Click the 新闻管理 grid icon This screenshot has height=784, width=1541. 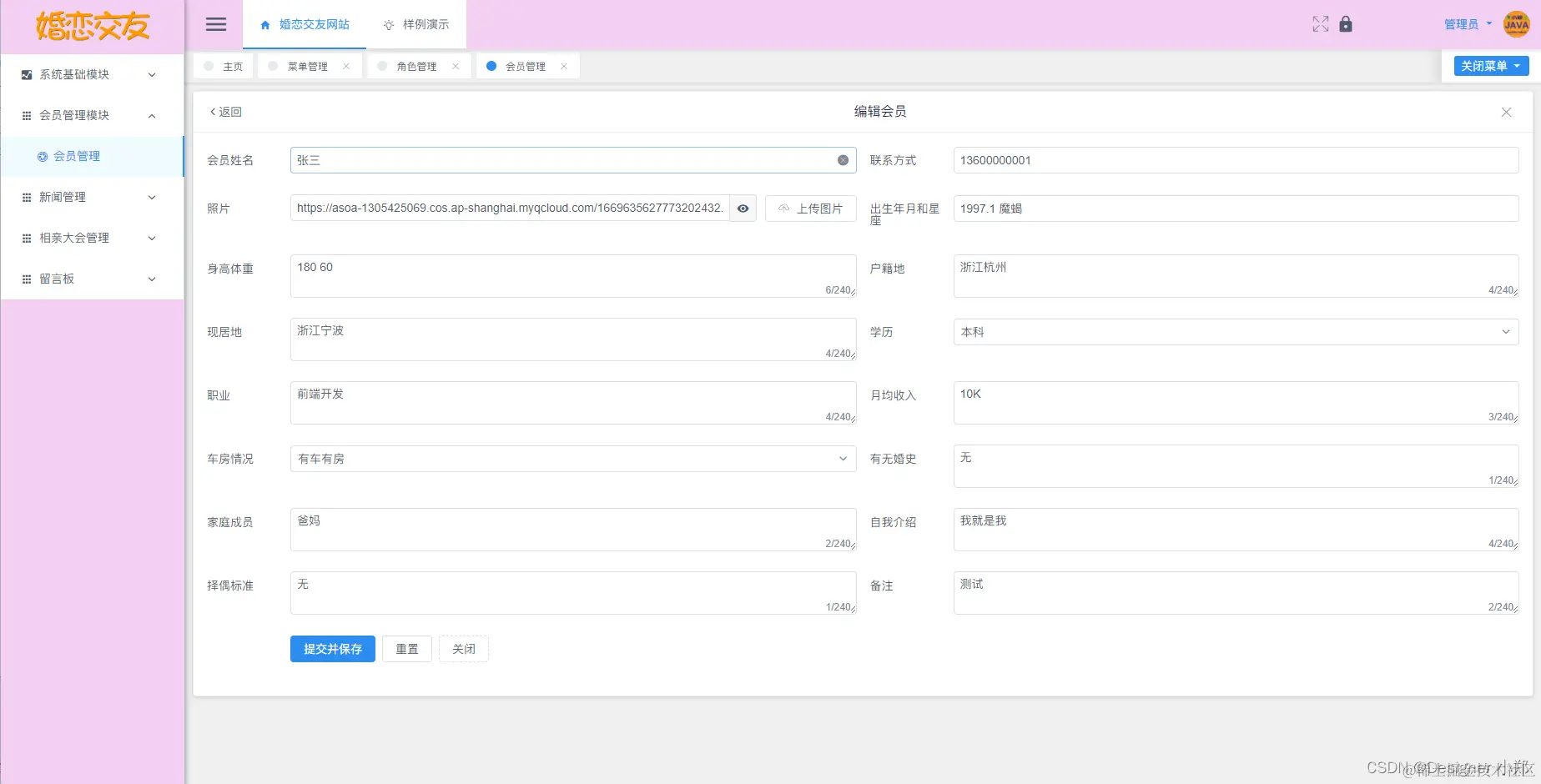click(27, 198)
